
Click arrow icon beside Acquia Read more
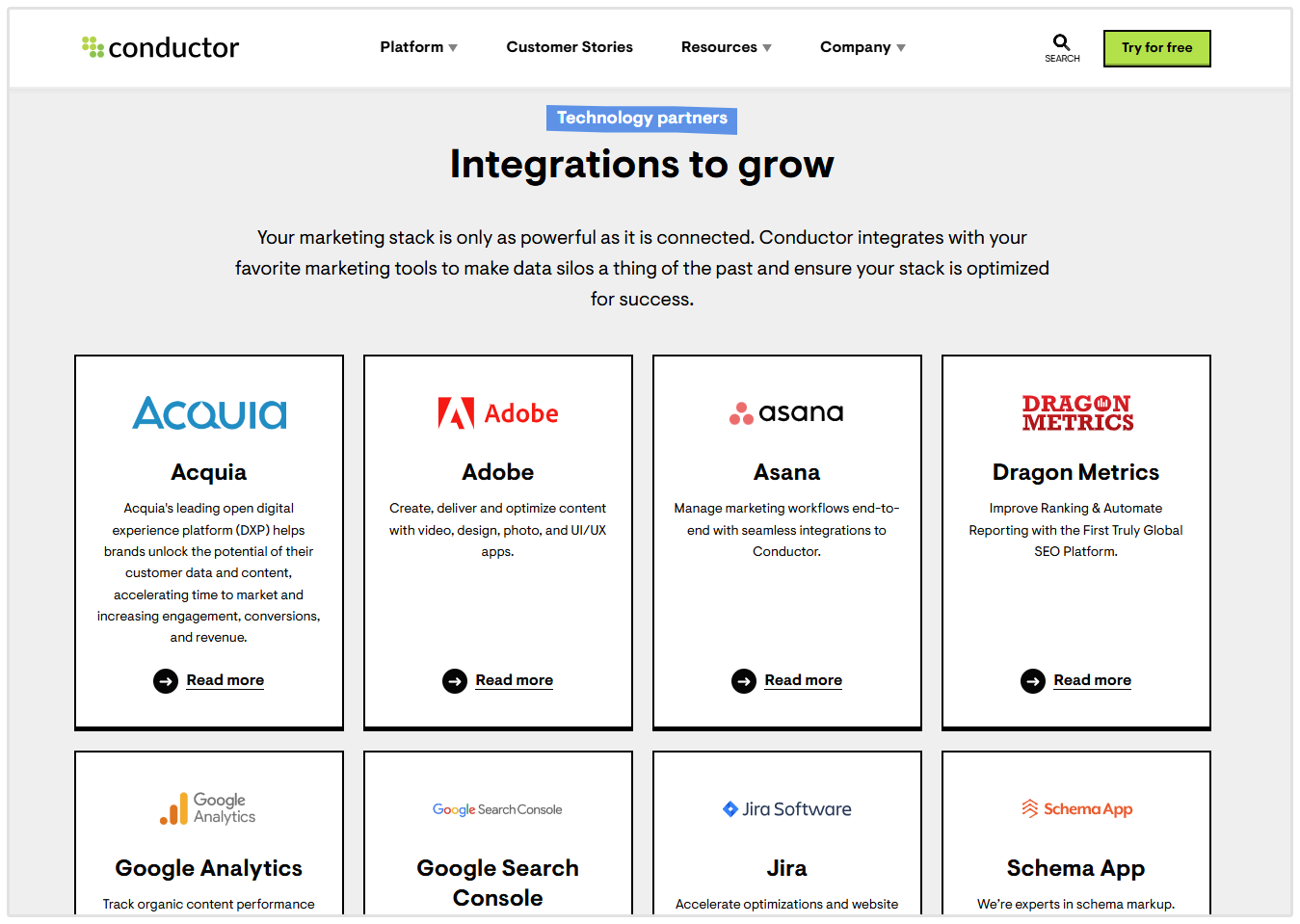point(166,681)
